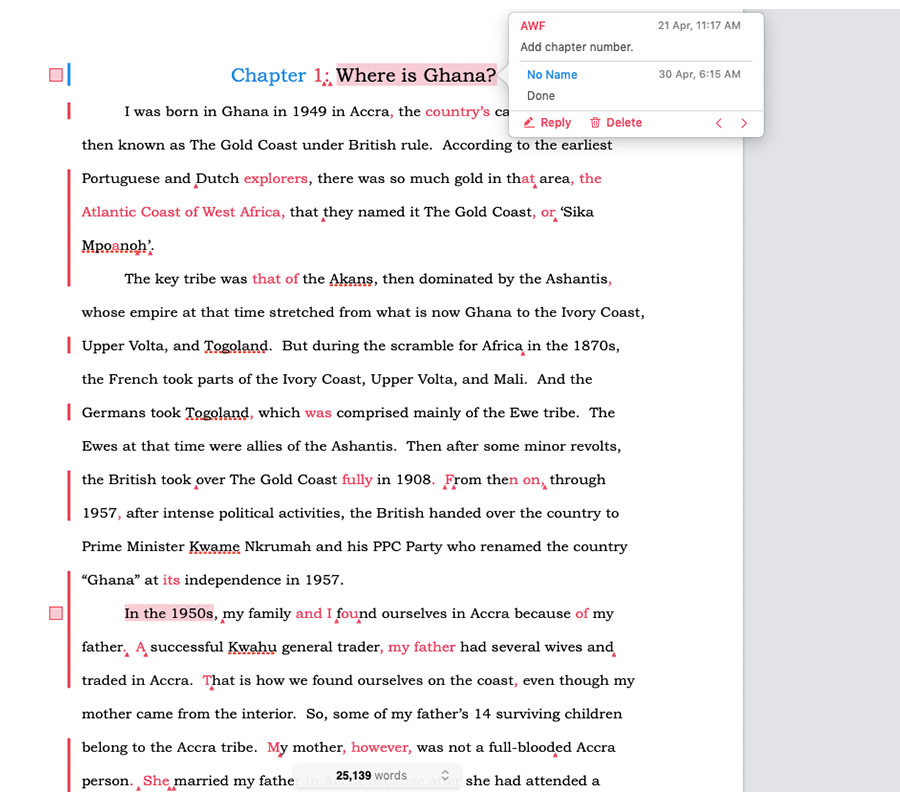Click the 'Reply' text in comment popup
900x800 pixels.
555,123
